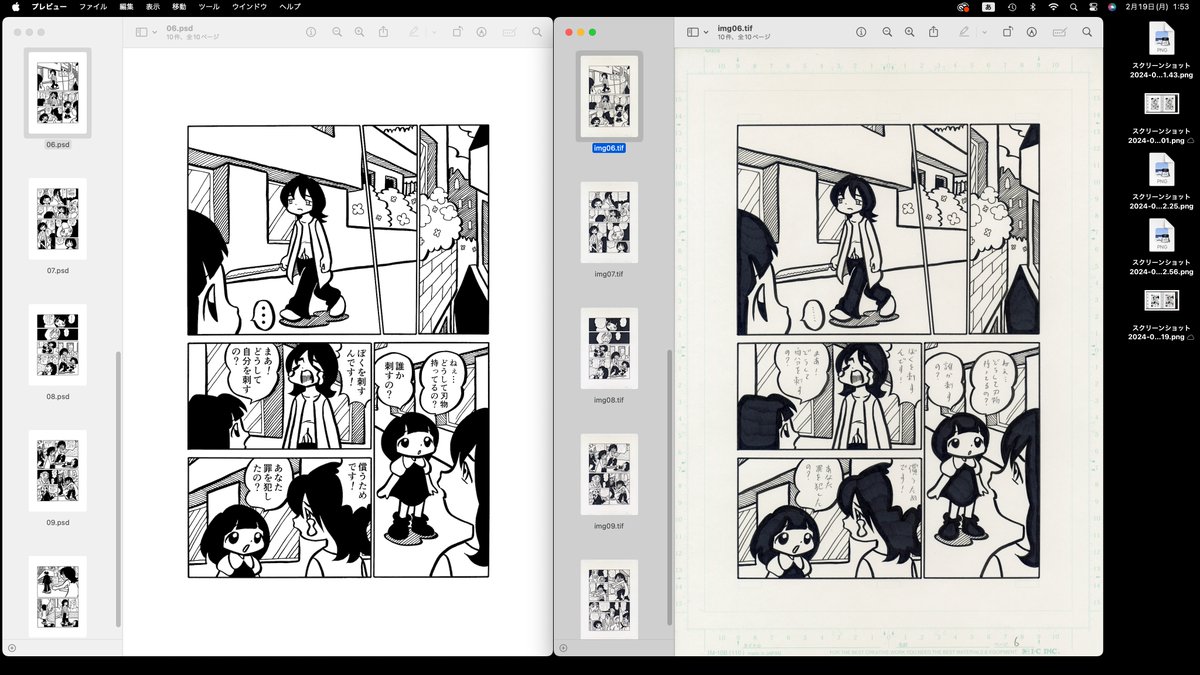Toggle Bluetooth from the menu bar status icon
Screen dimensions: 1200x675
click(x=1032, y=8)
